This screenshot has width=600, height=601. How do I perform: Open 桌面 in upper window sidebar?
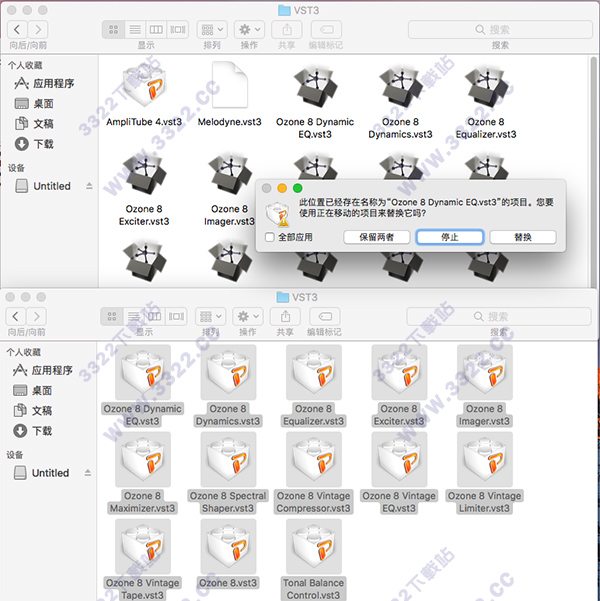(34, 103)
